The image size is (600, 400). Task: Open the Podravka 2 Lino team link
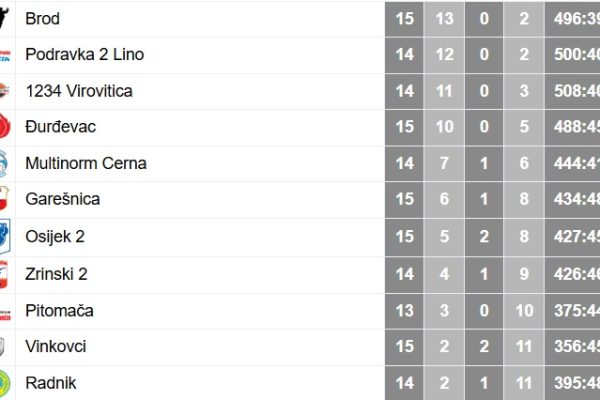[x=85, y=54]
